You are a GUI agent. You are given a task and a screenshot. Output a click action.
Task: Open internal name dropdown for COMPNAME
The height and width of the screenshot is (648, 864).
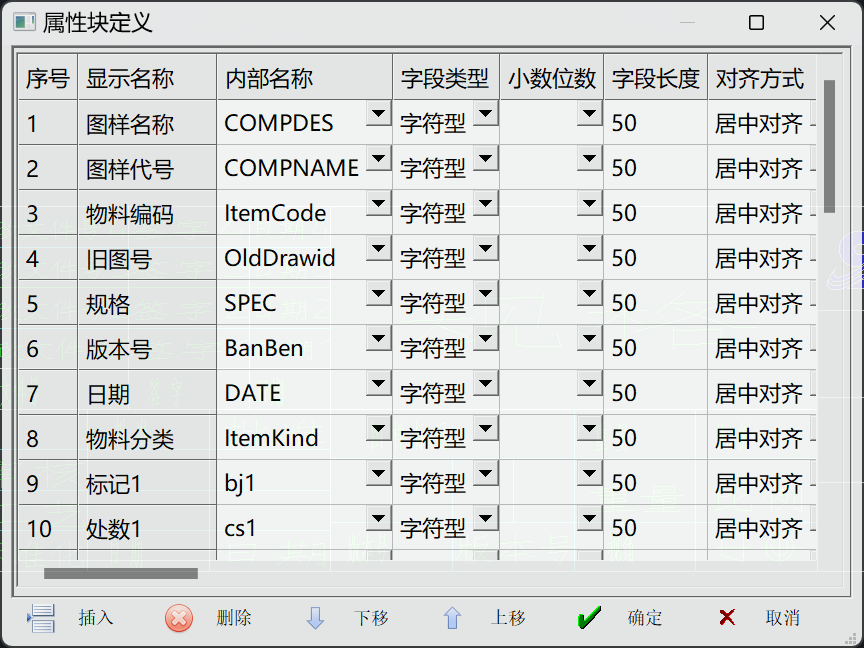tap(379, 159)
